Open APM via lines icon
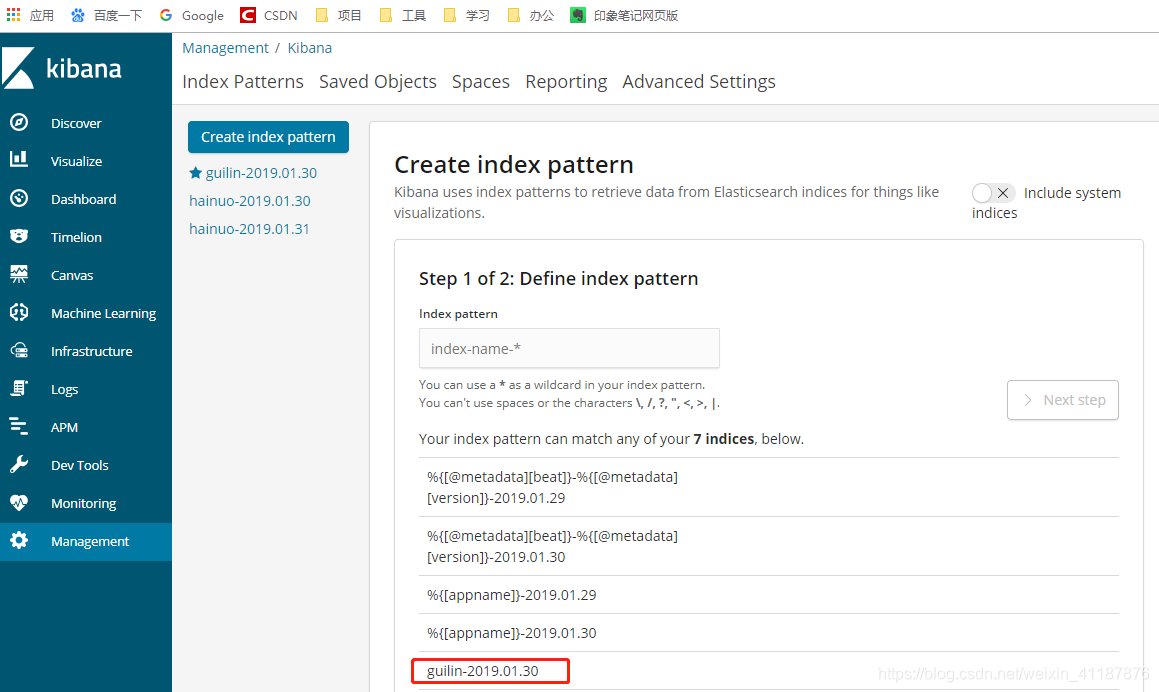 pyautogui.click(x=19, y=427)
